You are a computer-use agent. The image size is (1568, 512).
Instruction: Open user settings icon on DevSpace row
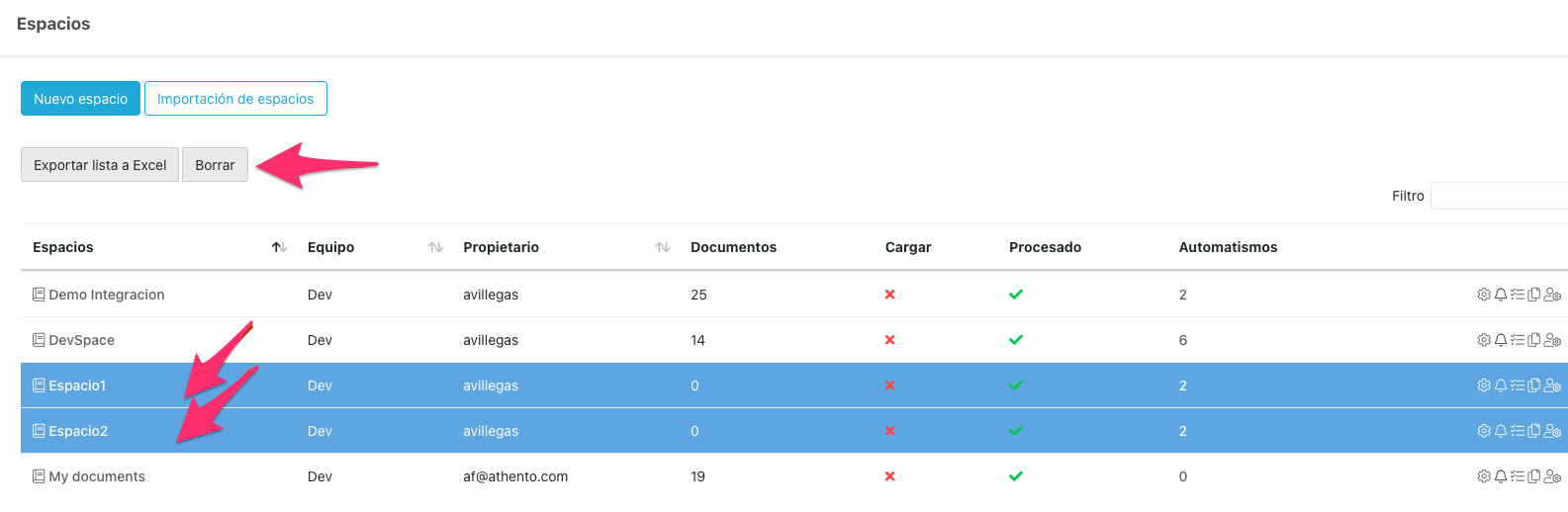coord(1552,340)
